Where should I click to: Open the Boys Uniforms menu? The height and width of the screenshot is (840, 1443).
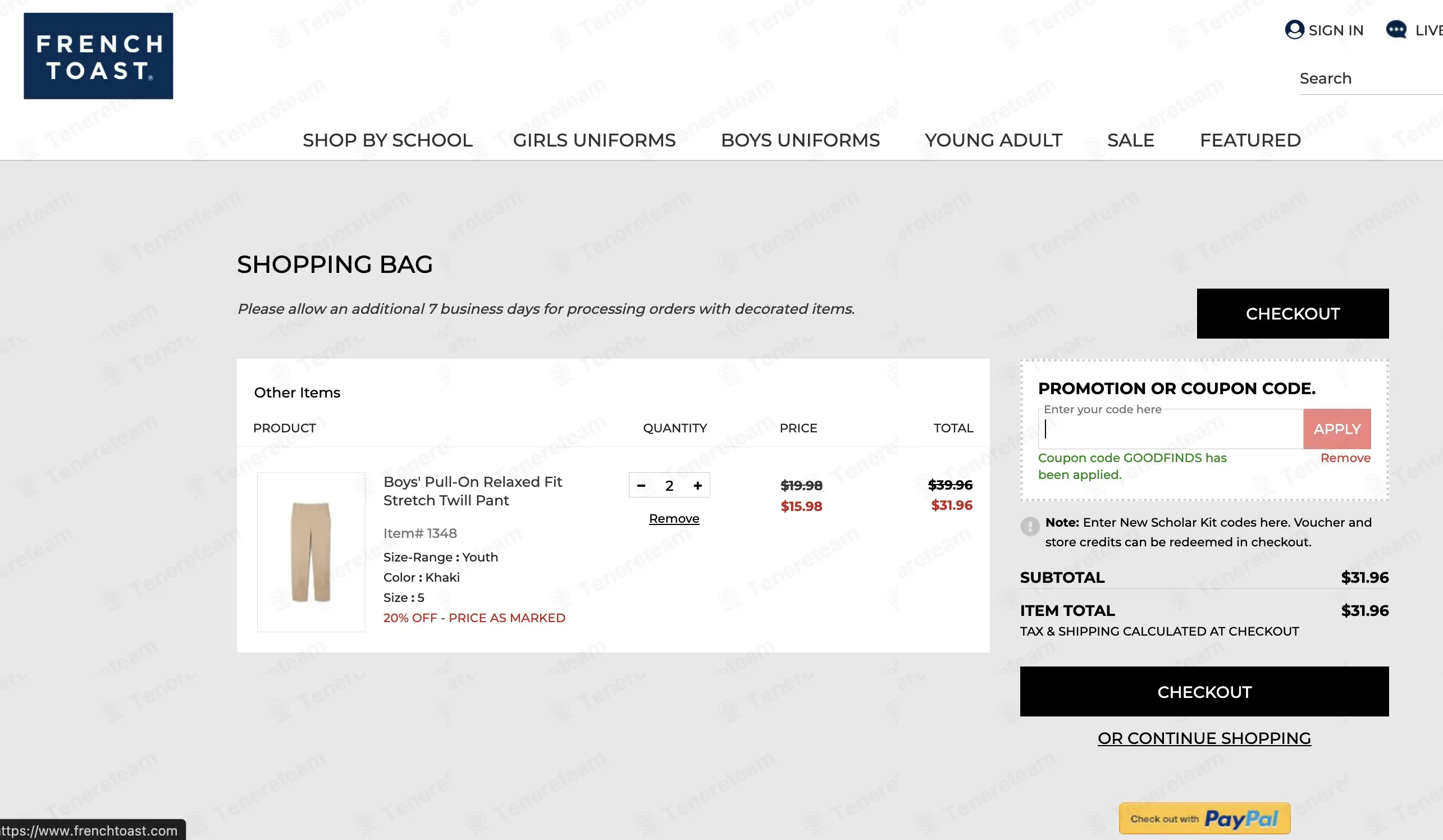(x=800, y=140)
